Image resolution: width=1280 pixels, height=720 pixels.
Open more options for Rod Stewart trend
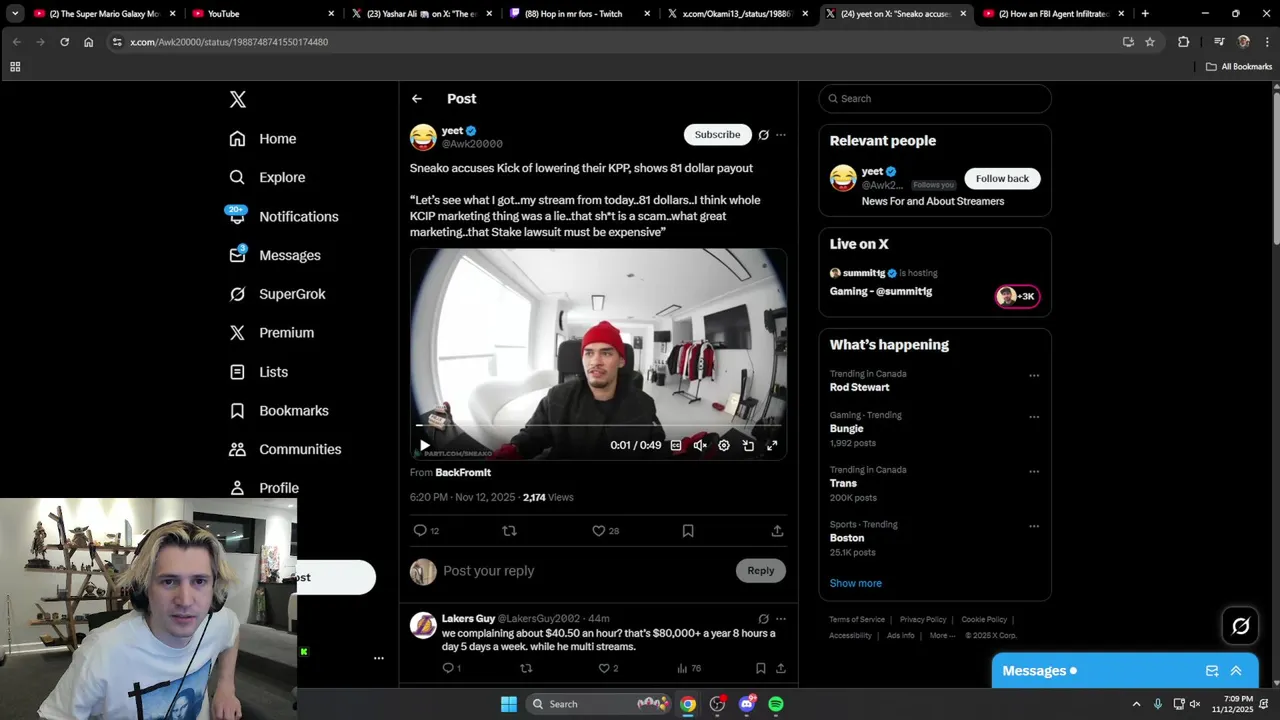click(1034, 376)
